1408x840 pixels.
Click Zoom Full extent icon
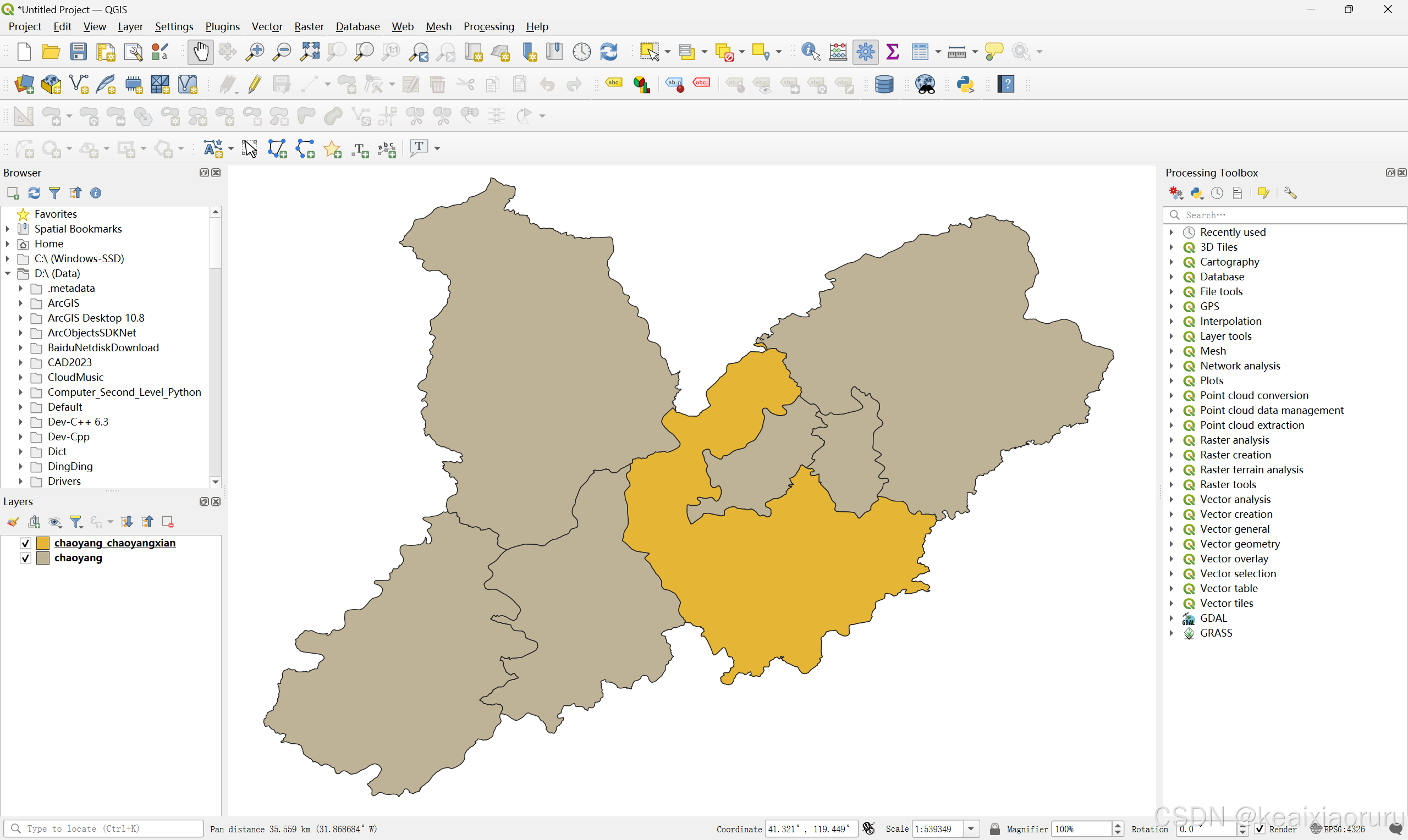pyautogui.click(x=310, y=52)
